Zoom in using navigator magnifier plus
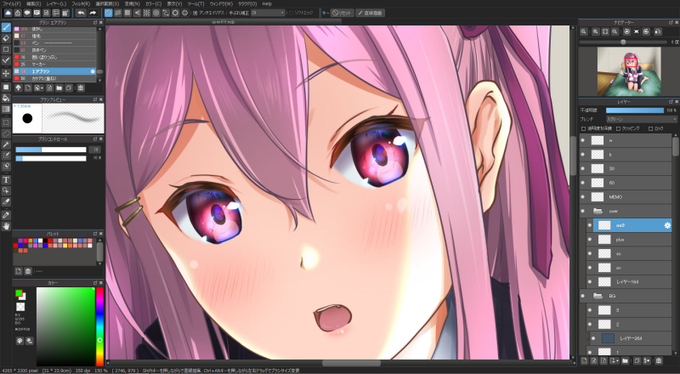Viewport: 680px width, 374px height. tap(596, 32)
